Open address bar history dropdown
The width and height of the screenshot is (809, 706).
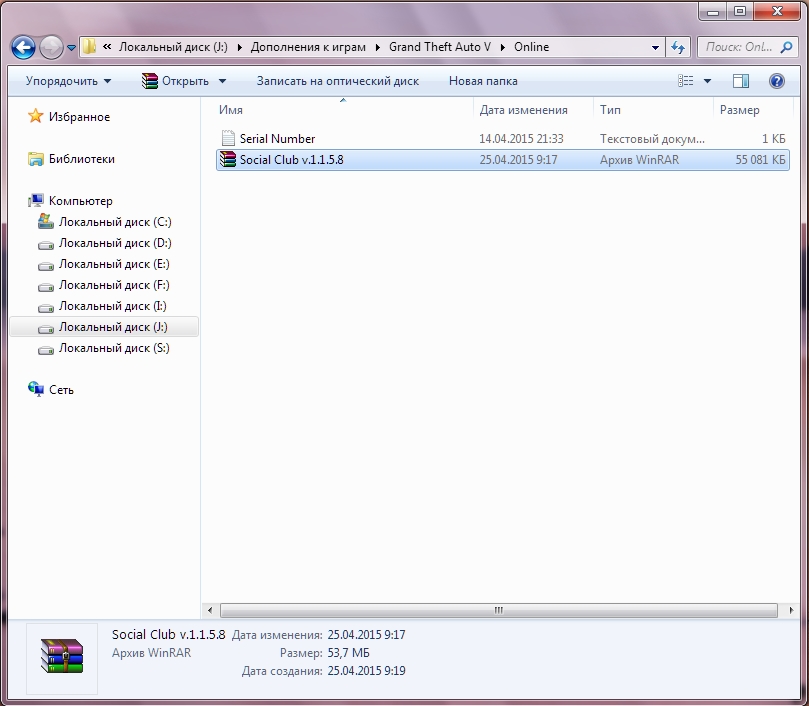click(x=655, y=47)
